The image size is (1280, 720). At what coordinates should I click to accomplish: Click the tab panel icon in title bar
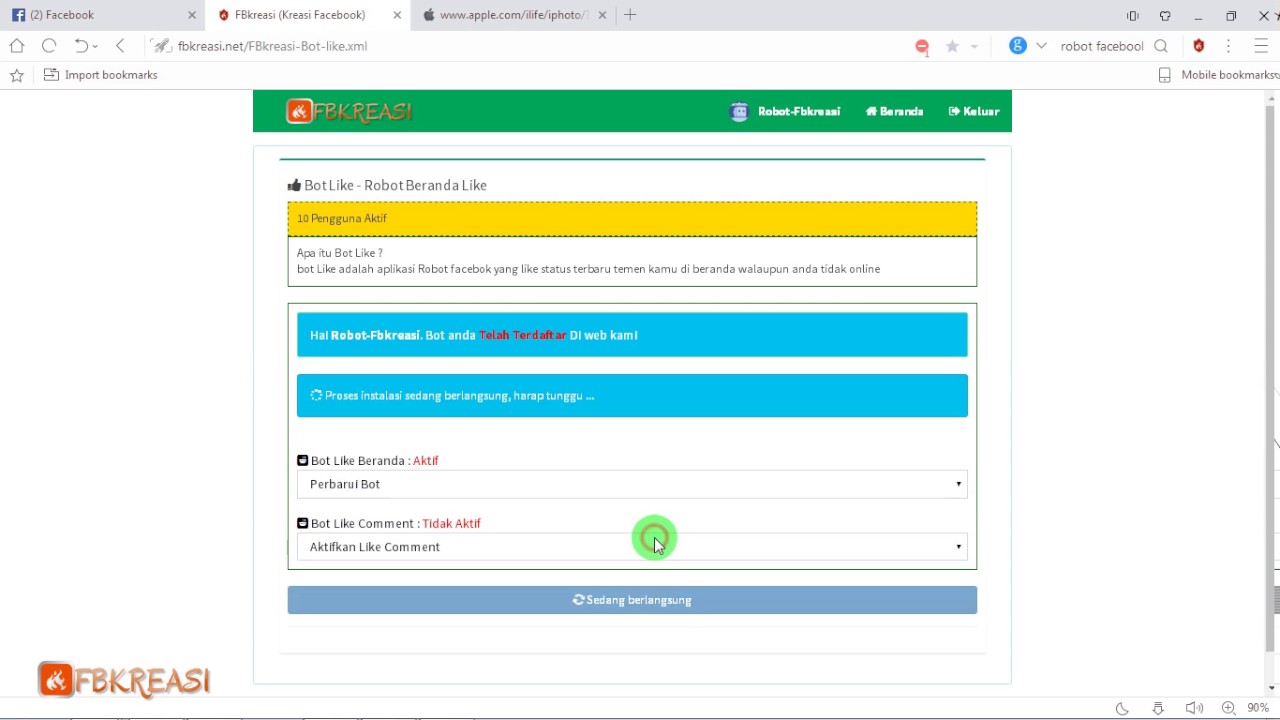pyautogui.click(x=1132, y=16)
